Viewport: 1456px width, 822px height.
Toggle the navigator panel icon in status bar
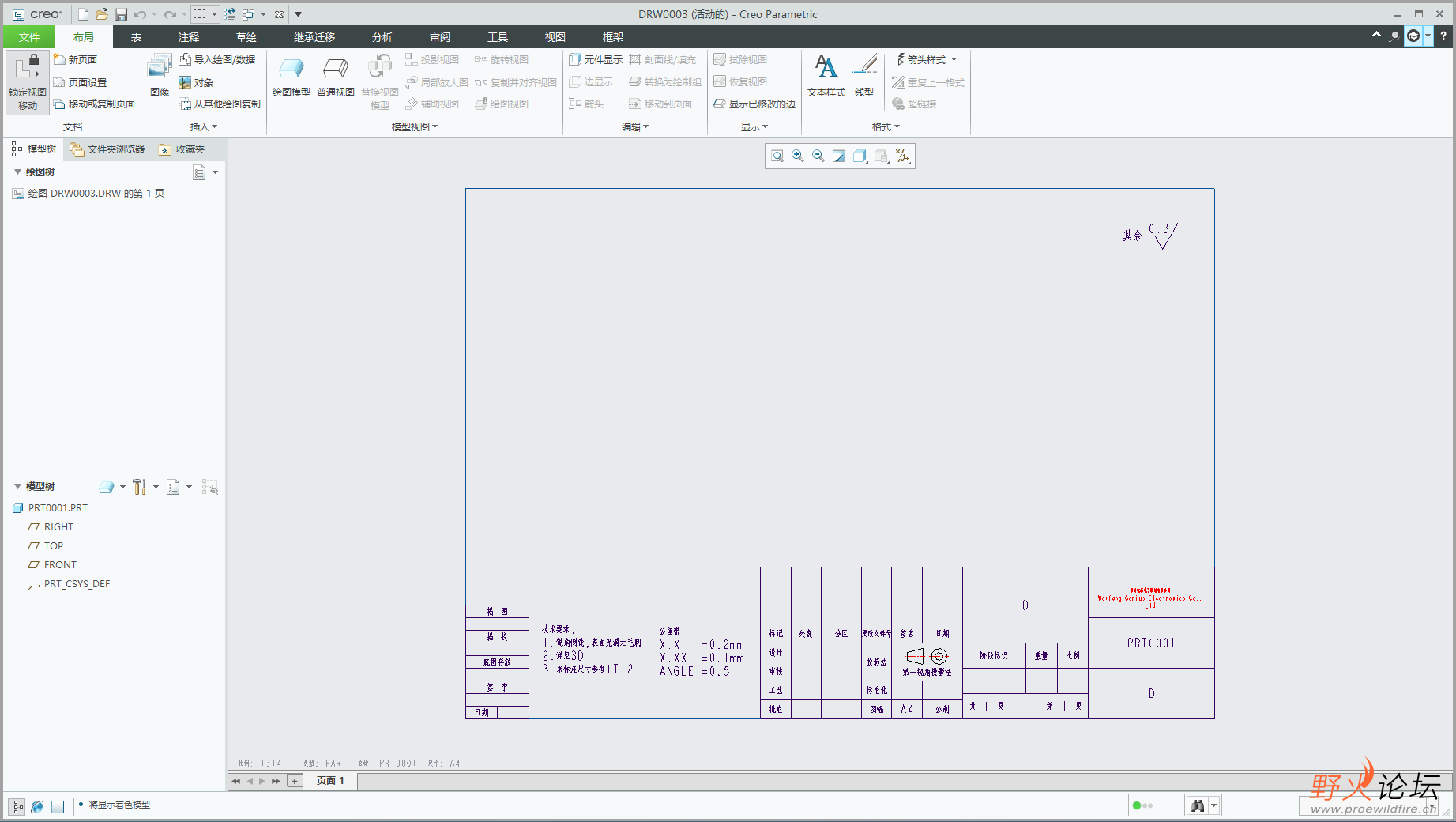click(17, 806)
